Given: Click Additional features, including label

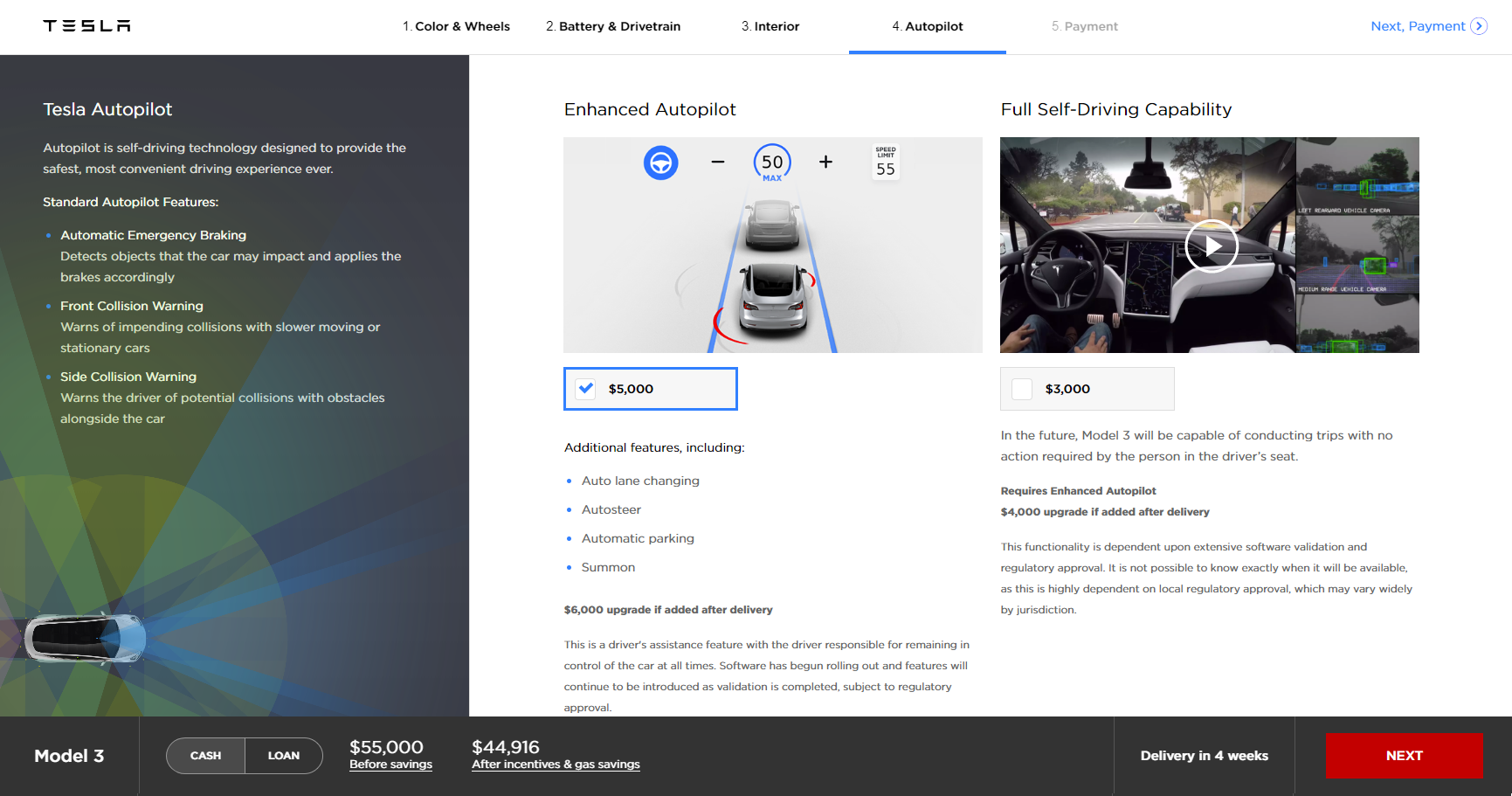Looking at the screenshot, I should tap(654, 447).
